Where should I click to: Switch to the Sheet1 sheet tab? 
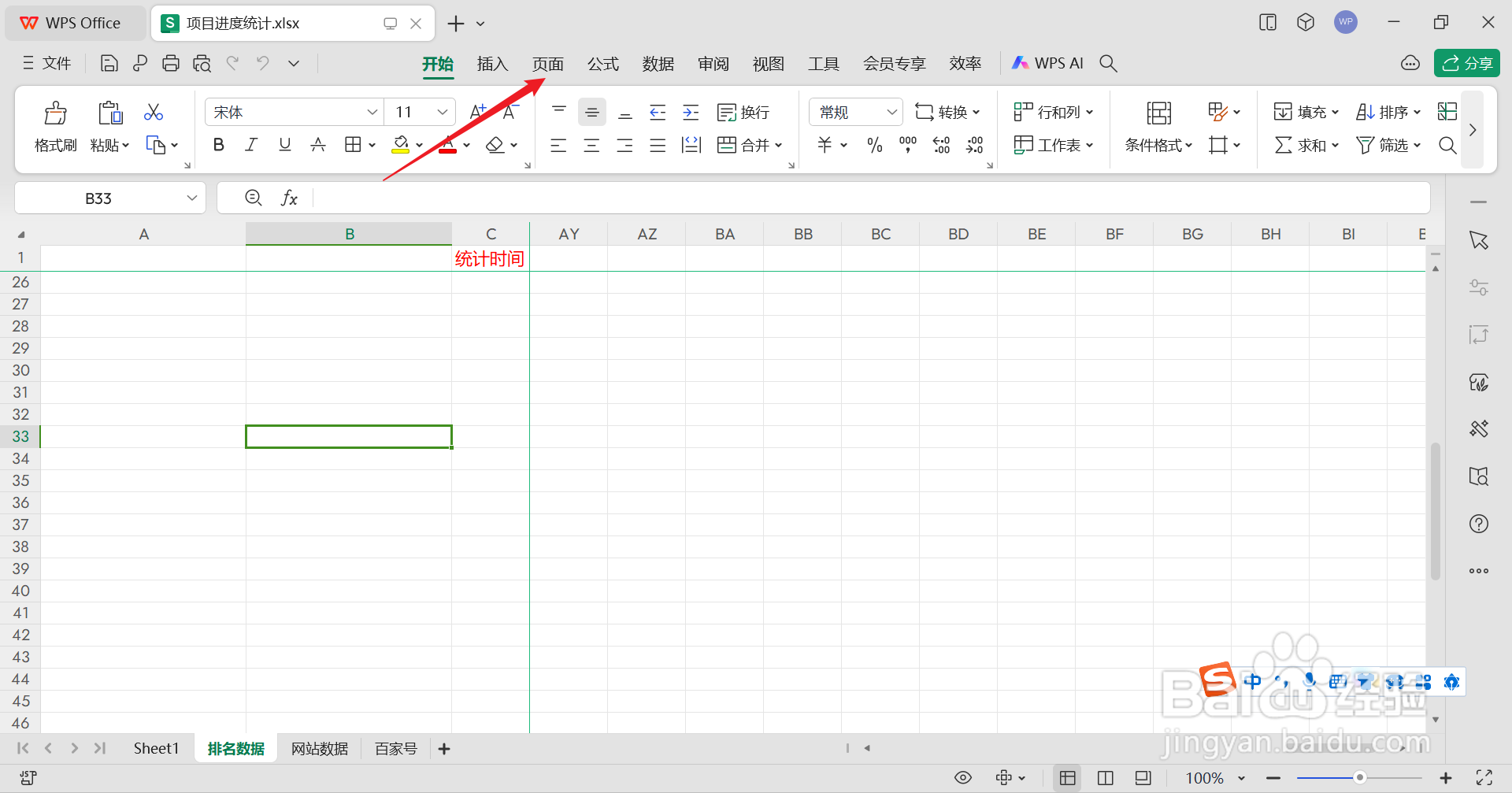coord(156,749)
